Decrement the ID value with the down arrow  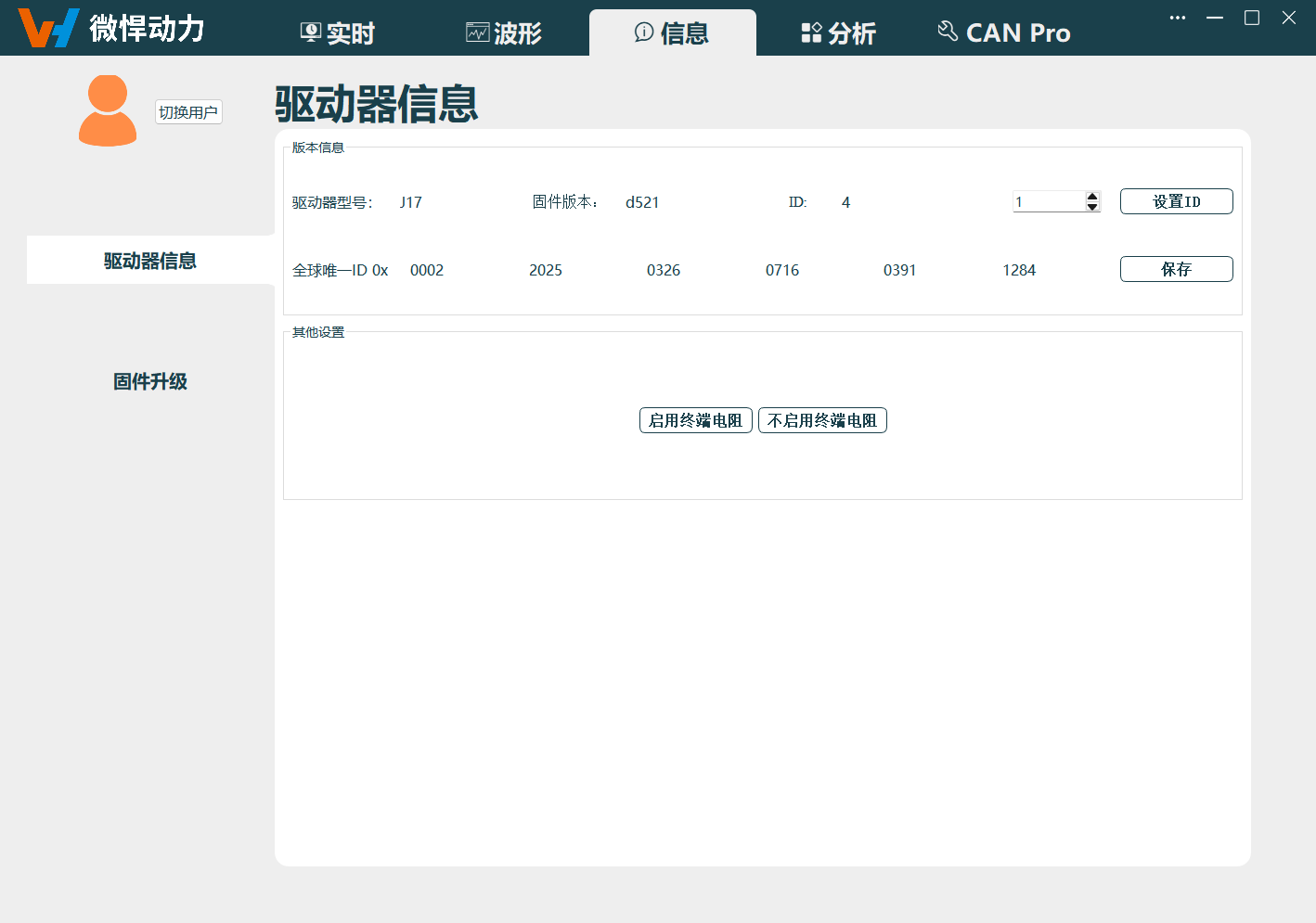pyautogui.click(x=1092, y=206)
